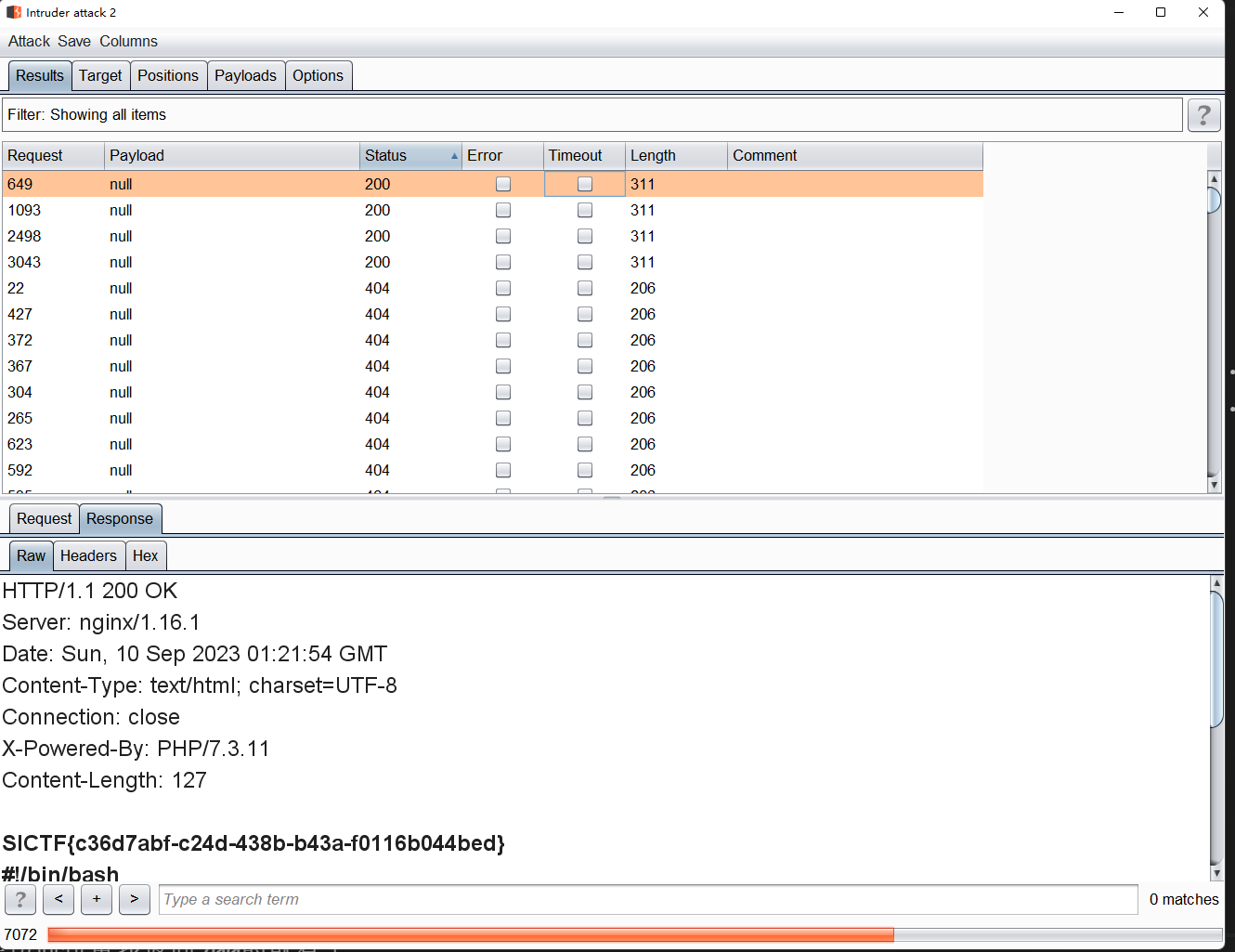Toggle Error checkbox for request 22
The image size is (1235, 952).
503,288
